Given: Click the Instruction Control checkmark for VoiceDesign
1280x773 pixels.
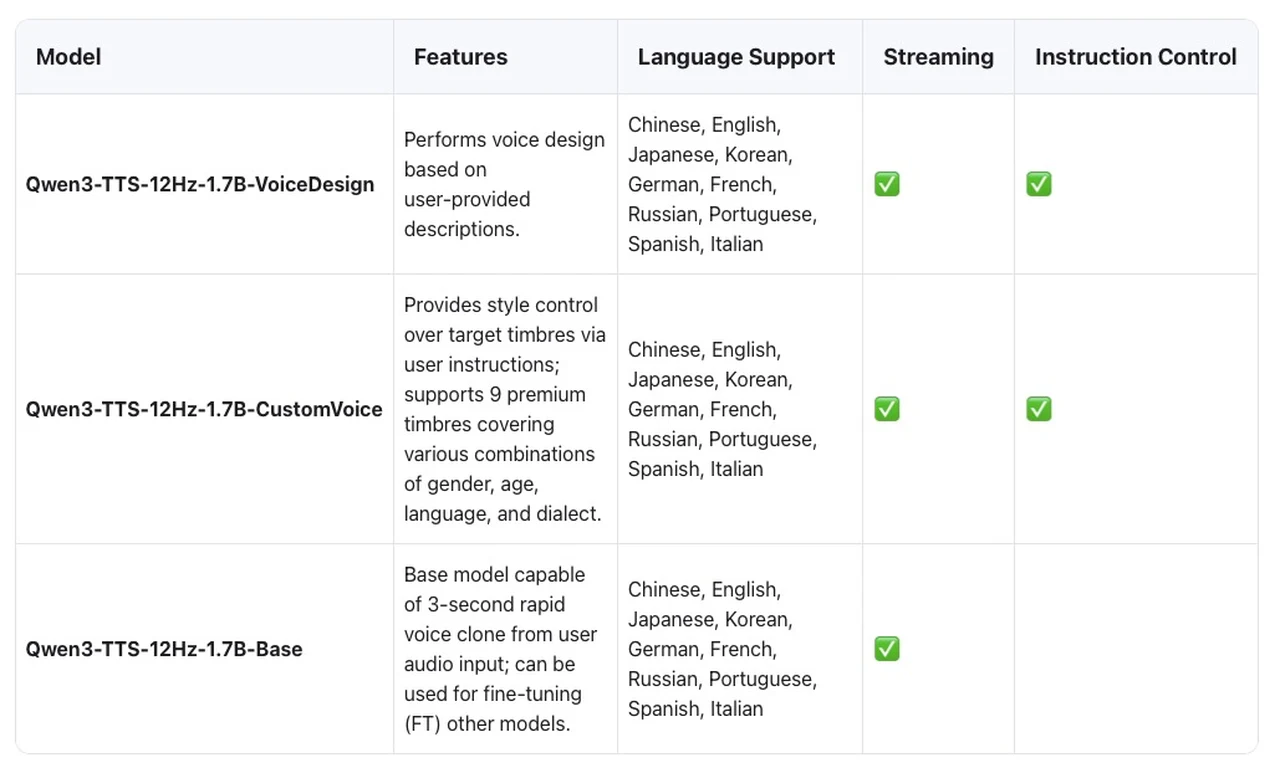Looking at the screenshot, I should [x=1038, y=184].
